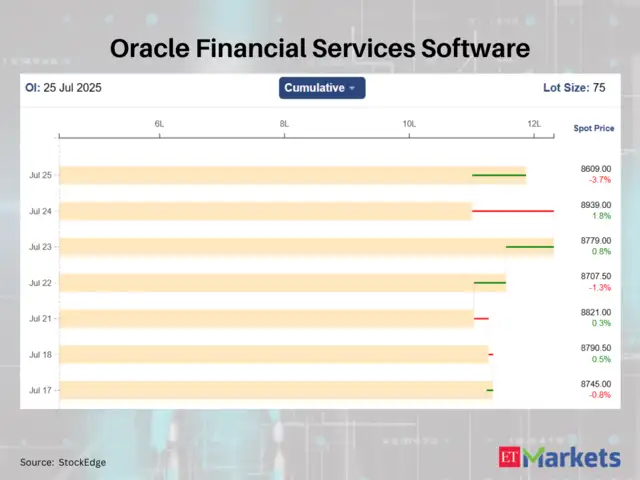Click the red change line for Jul 24
The image size is (640, 480).
[x=512, y=211]
